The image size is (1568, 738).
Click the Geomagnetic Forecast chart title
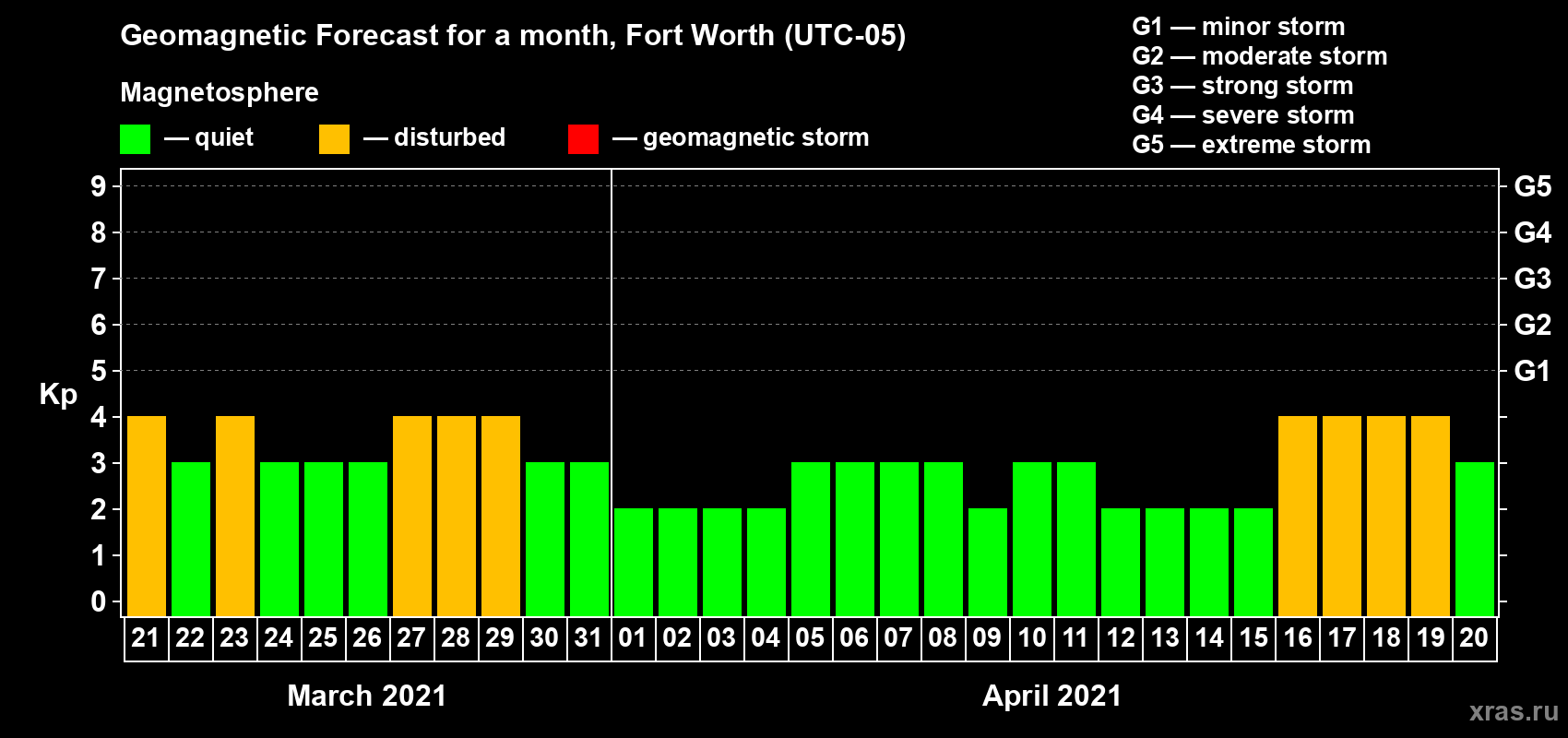pos(513,36)
